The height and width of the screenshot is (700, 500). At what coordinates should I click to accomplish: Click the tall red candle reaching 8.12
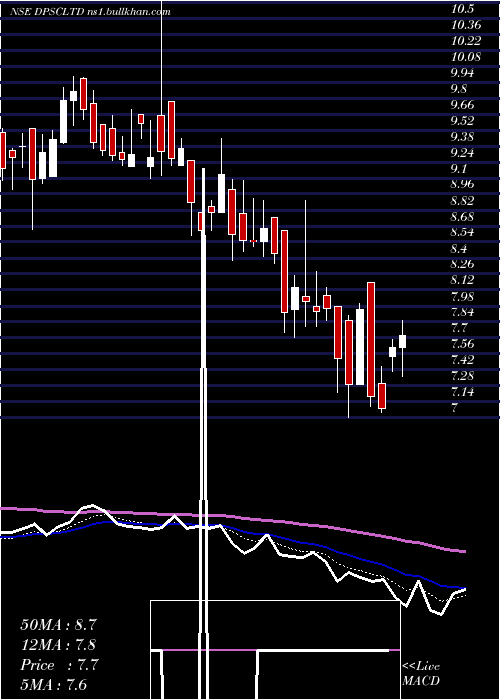pos(371,339)
